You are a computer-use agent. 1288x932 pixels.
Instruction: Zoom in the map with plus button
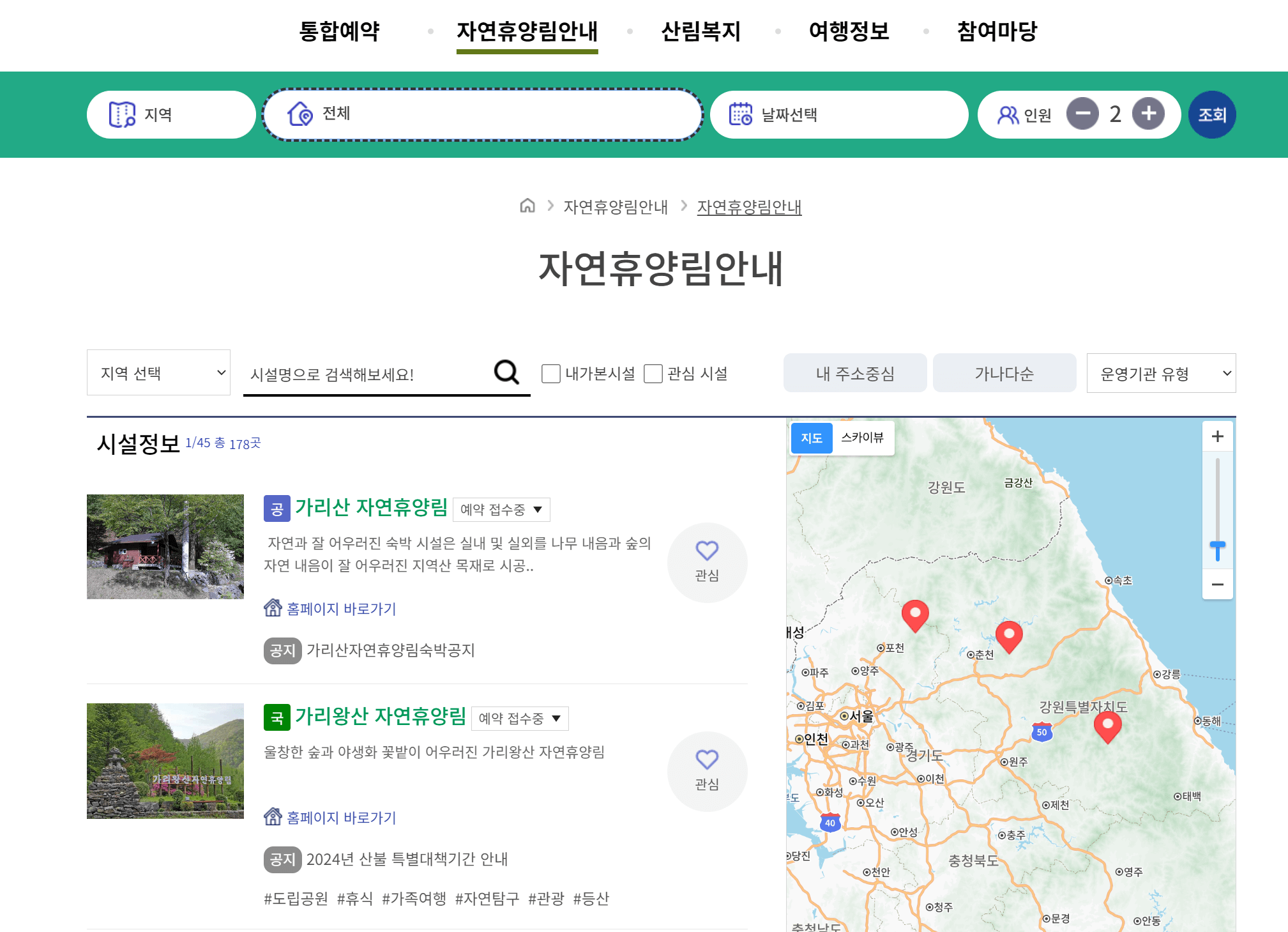click(1217, 437)
